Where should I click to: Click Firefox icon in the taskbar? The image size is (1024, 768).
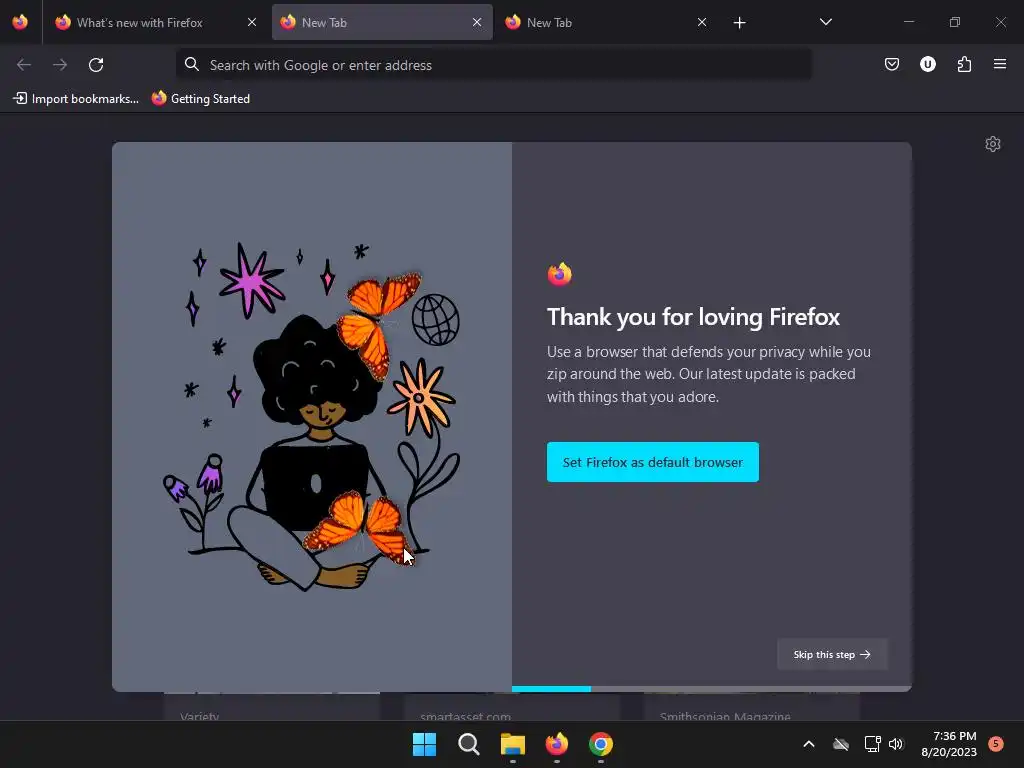click(557, 744)
